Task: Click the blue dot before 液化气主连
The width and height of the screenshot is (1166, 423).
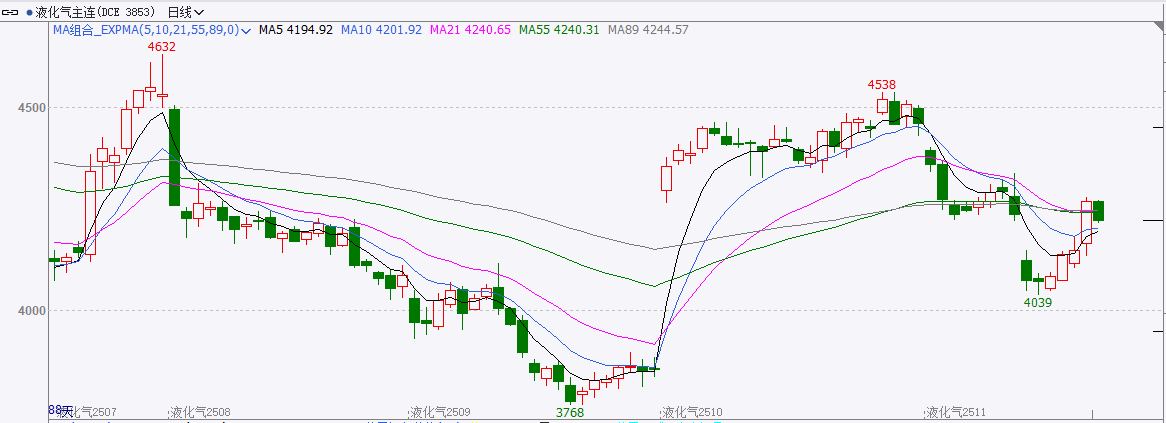Action: coord(29,12)
